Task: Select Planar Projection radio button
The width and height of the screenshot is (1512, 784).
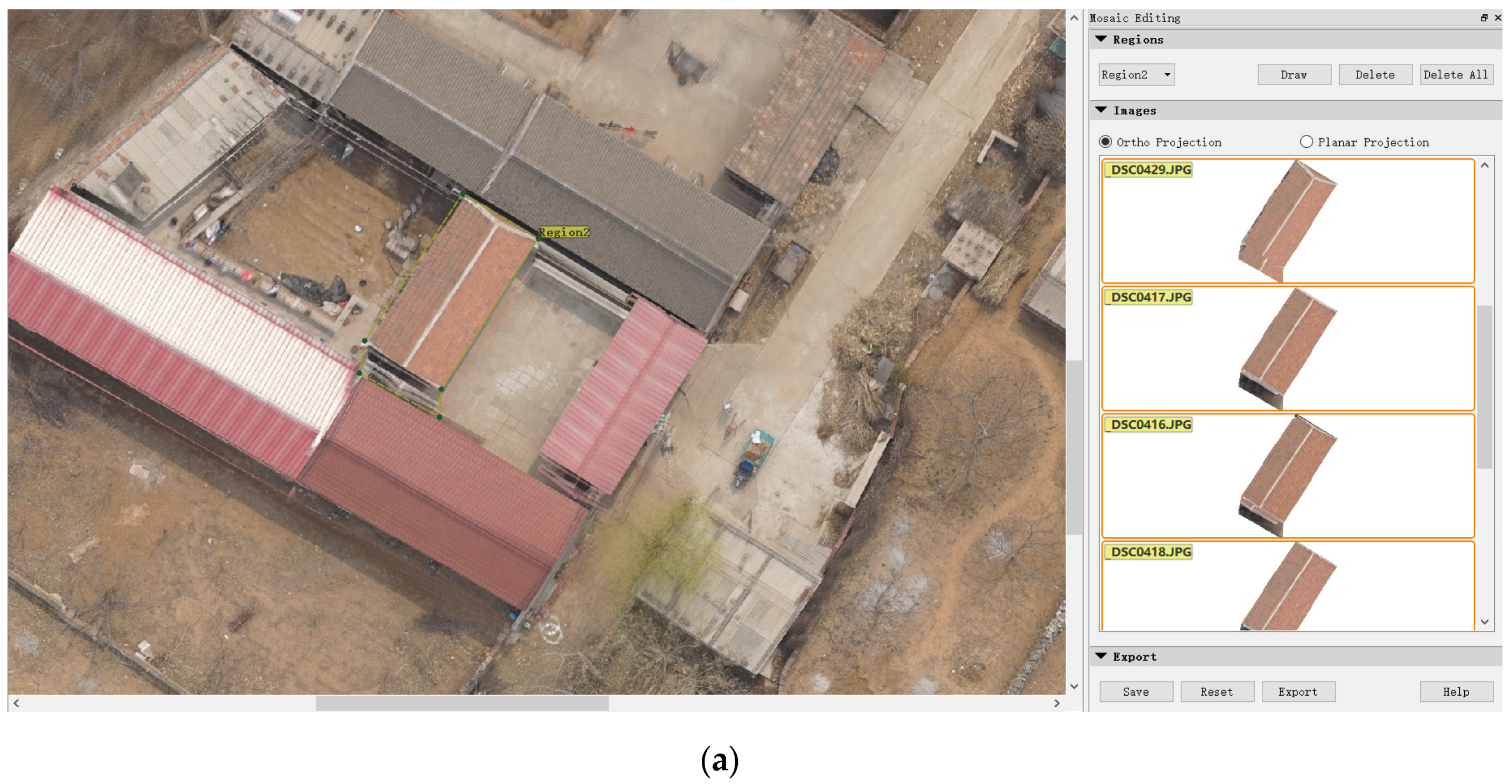Action: point(1306,142)
